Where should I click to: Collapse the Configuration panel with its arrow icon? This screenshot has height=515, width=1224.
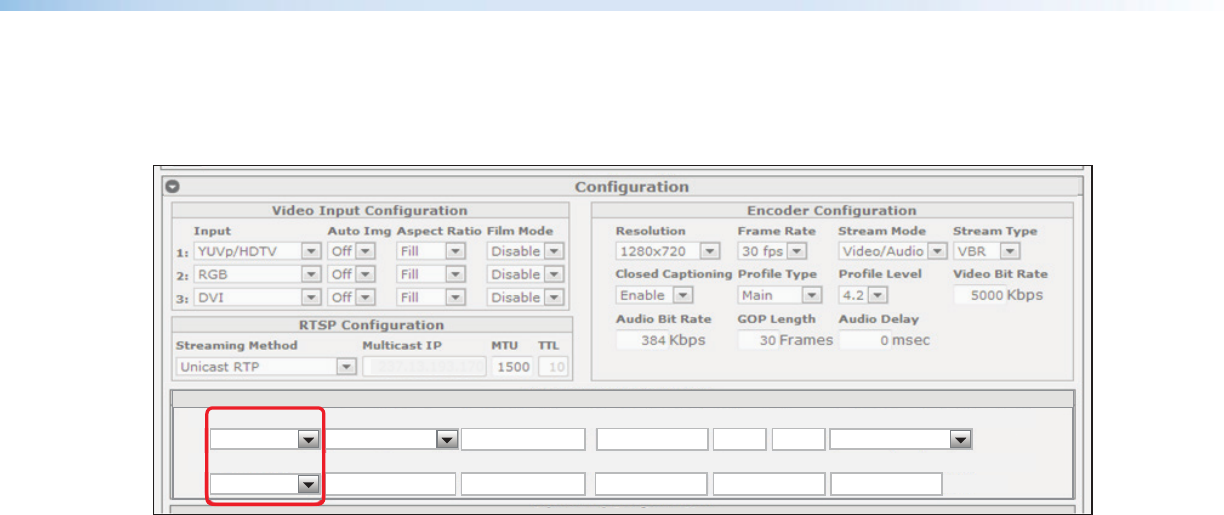(173, 186)
